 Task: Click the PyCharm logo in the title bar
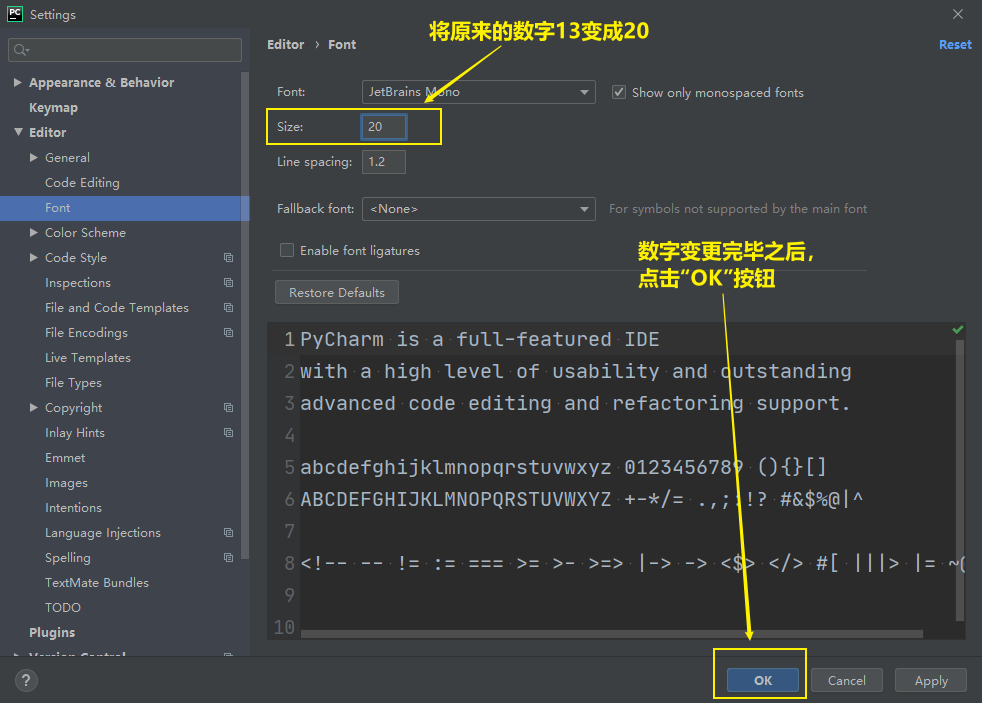(13, 14)
